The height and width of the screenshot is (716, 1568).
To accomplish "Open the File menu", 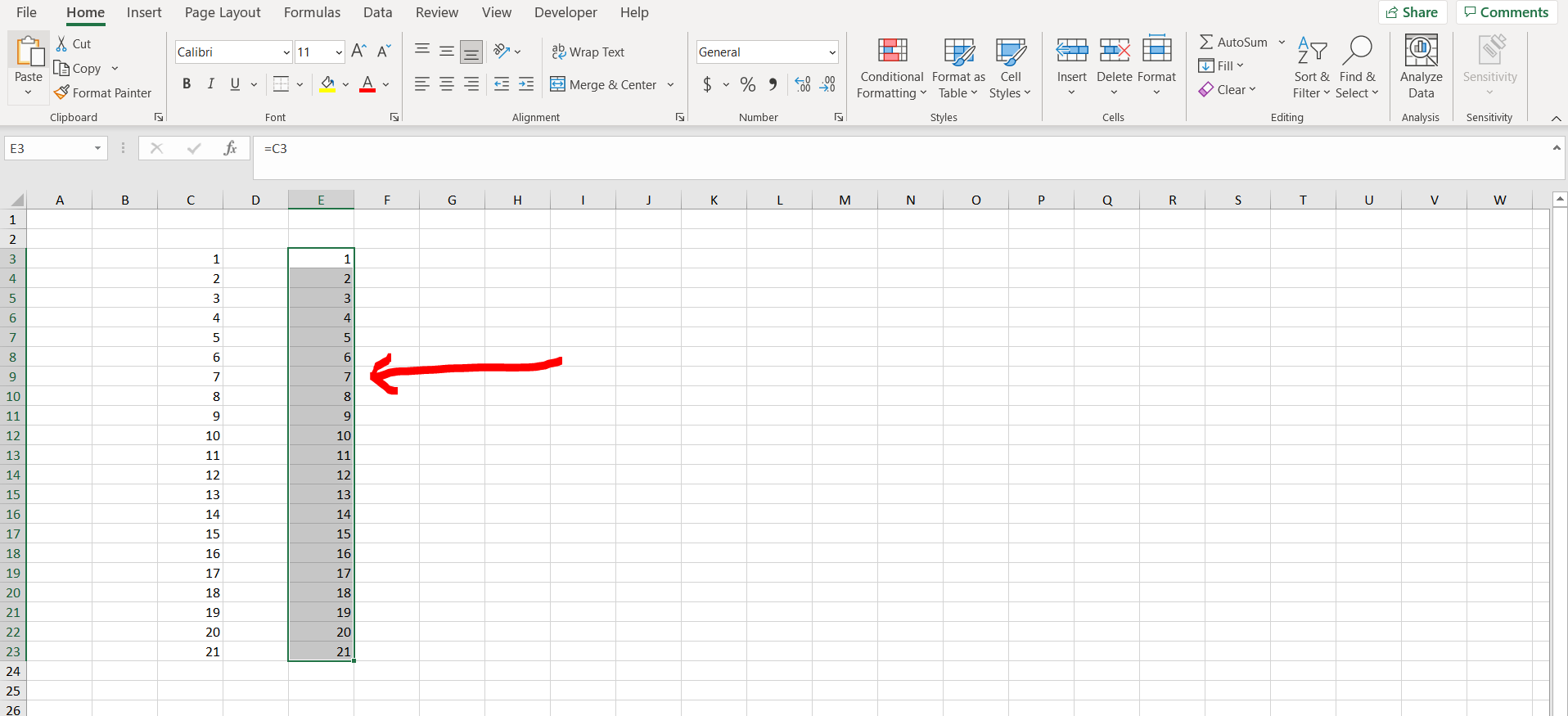I will (26, 12).
